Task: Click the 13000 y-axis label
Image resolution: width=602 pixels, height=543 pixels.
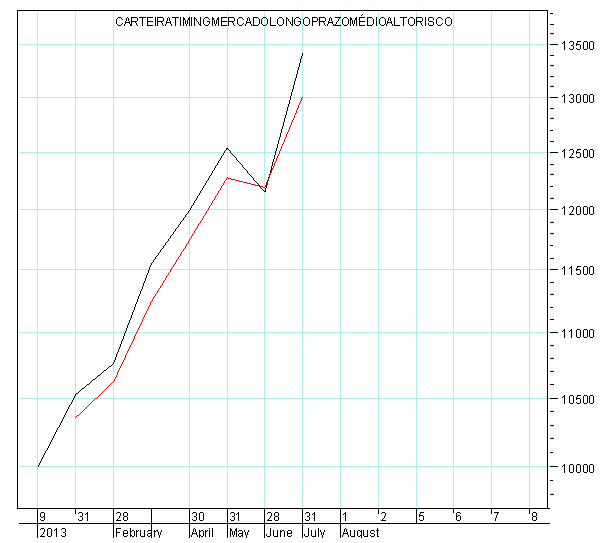Action: (577, 99)
